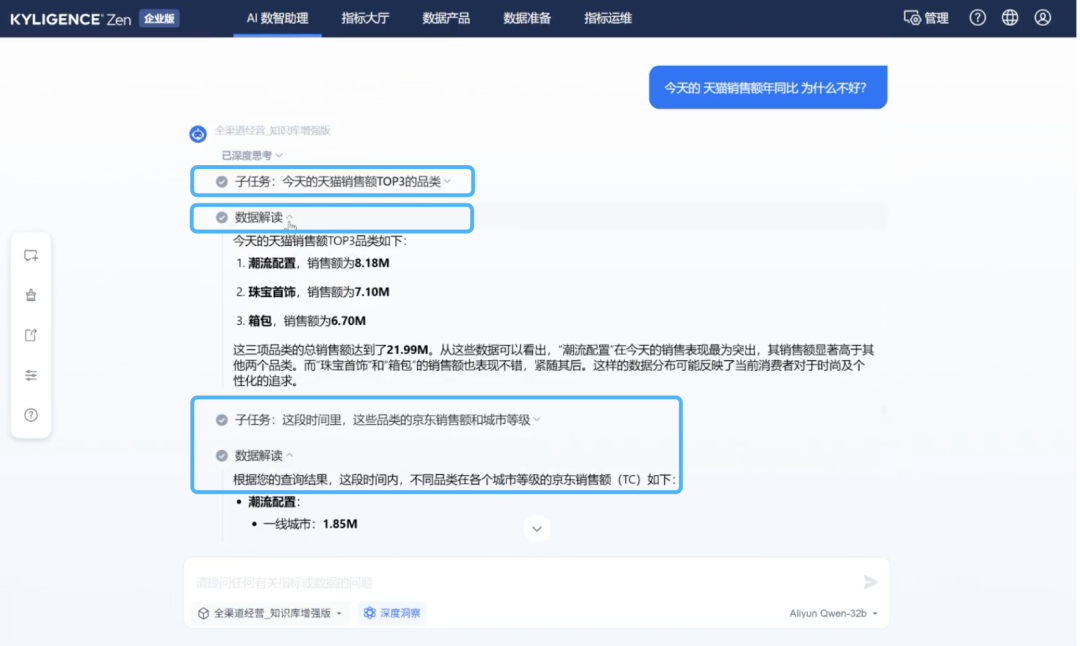Open the 数据准备 tab
The height and width of the screenshot is (646, 1080).
coord(527,19)
